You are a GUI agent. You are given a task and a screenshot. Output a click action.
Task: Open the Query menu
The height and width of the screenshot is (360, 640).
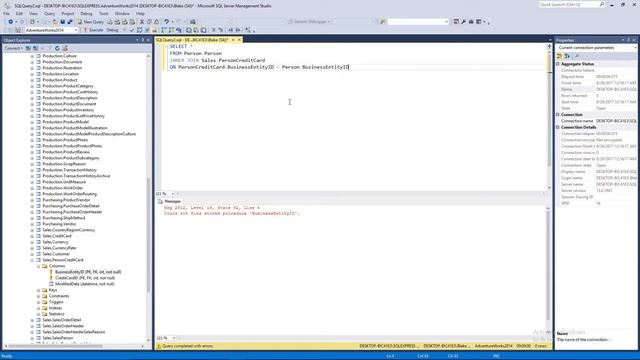(x=49, y=13)
